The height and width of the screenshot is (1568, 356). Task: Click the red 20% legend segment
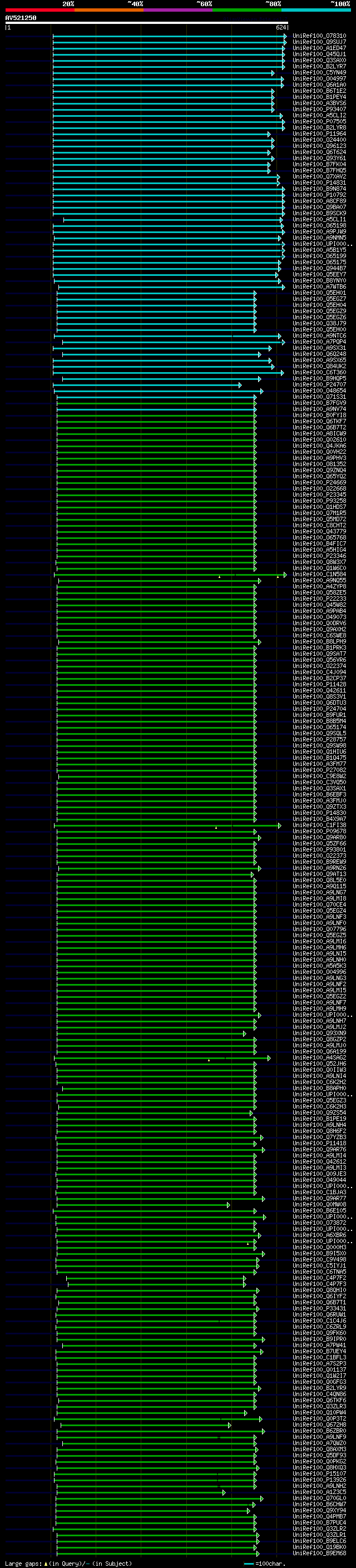[x=40, y=11]
